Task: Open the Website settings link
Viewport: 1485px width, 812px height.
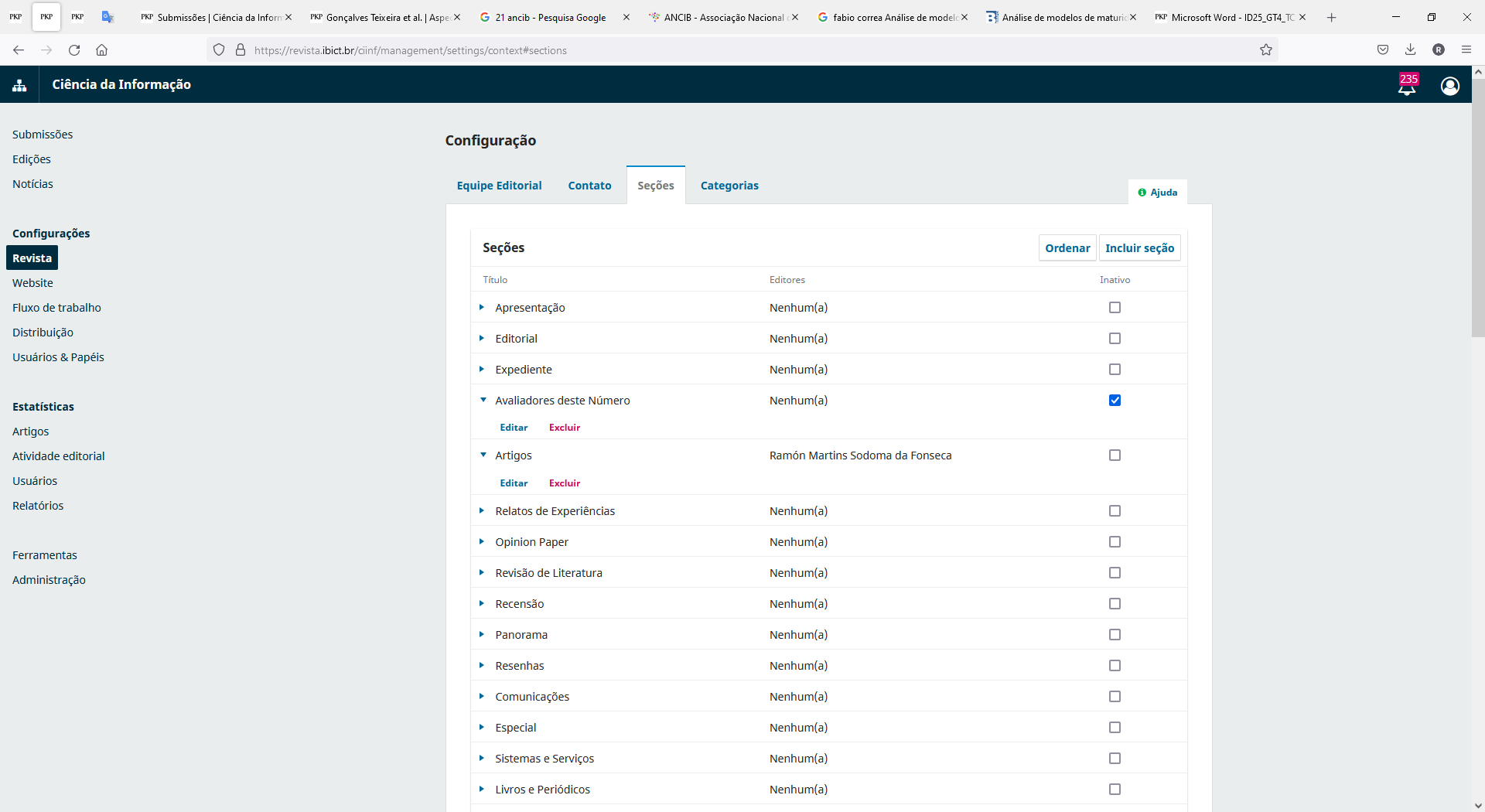Action: pyautogui.click(x=32, y=283)
